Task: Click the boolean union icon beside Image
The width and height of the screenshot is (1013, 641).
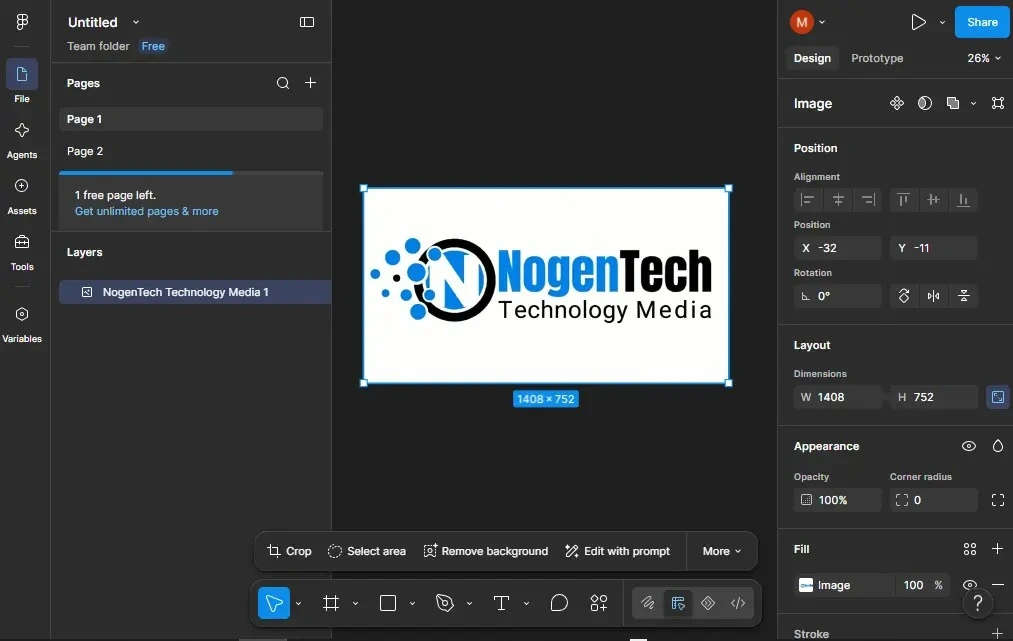Action: pyautogui.click(x=953, y=103)
